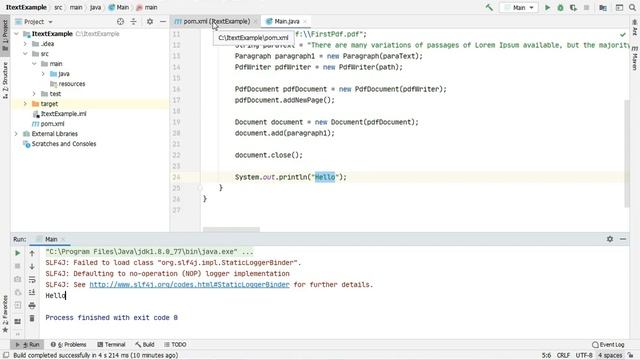
Task: Run with coverage icon in toolbar
Action: pos(573,7)
